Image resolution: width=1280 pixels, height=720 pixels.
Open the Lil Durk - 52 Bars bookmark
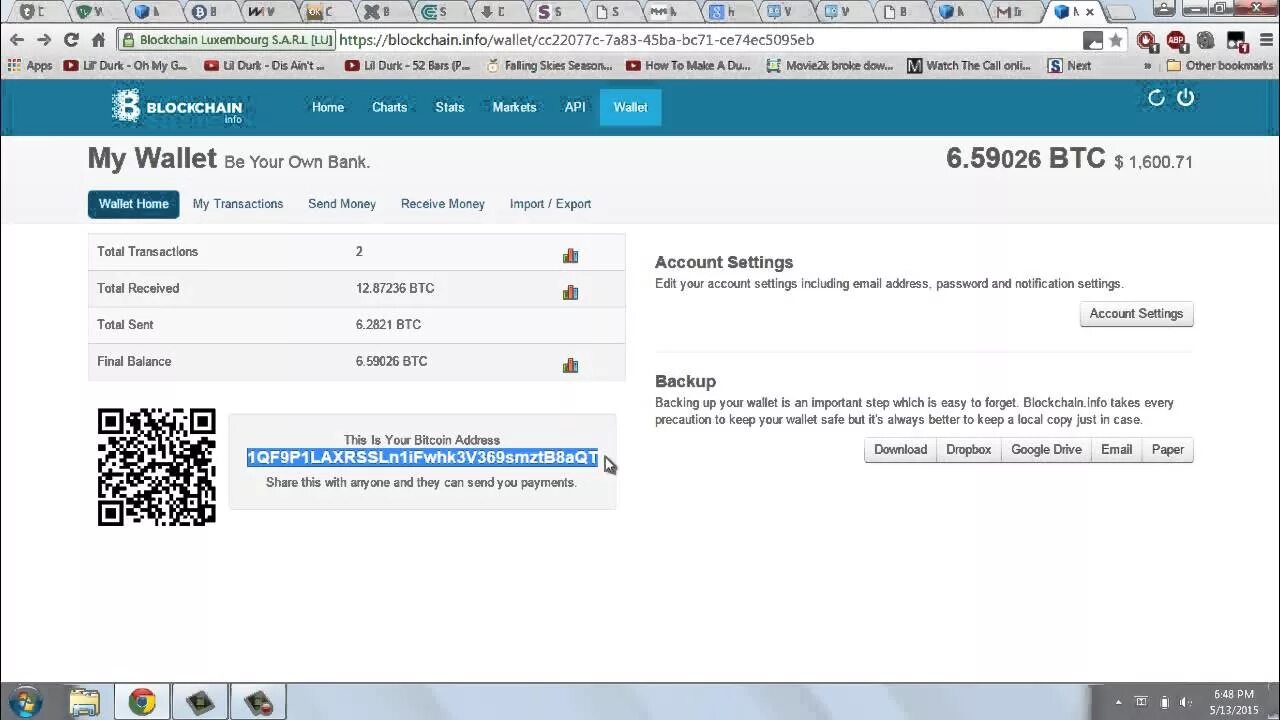click(407, 66)
